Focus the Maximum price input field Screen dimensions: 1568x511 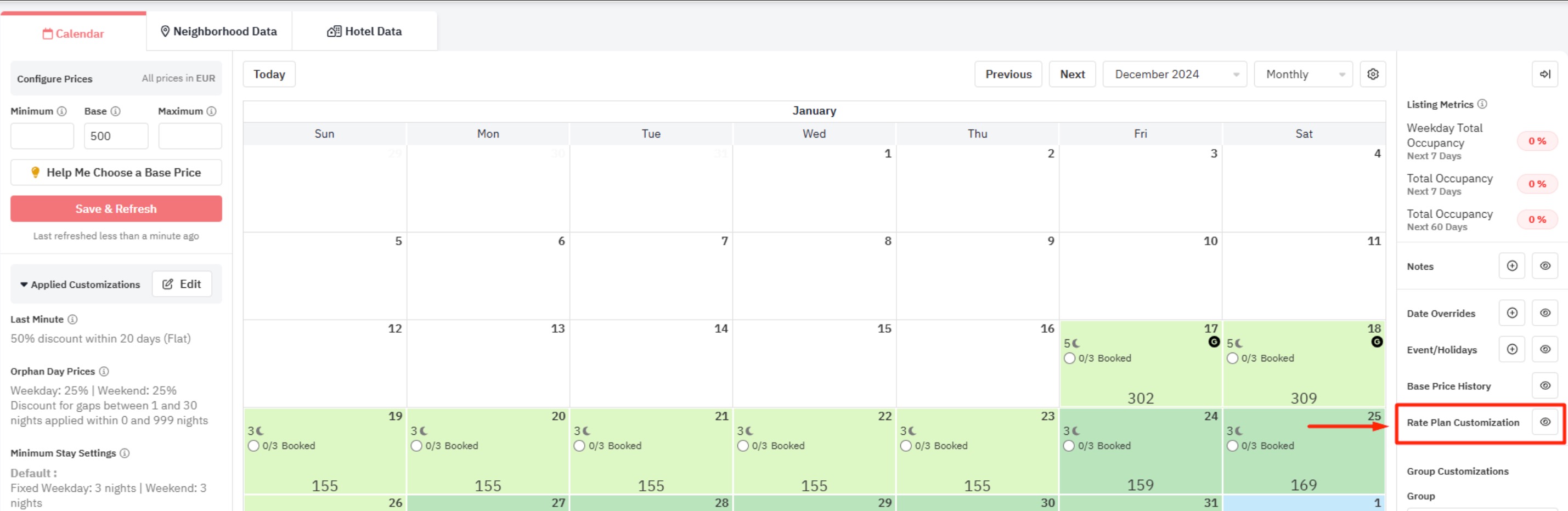tap(190, 135)
